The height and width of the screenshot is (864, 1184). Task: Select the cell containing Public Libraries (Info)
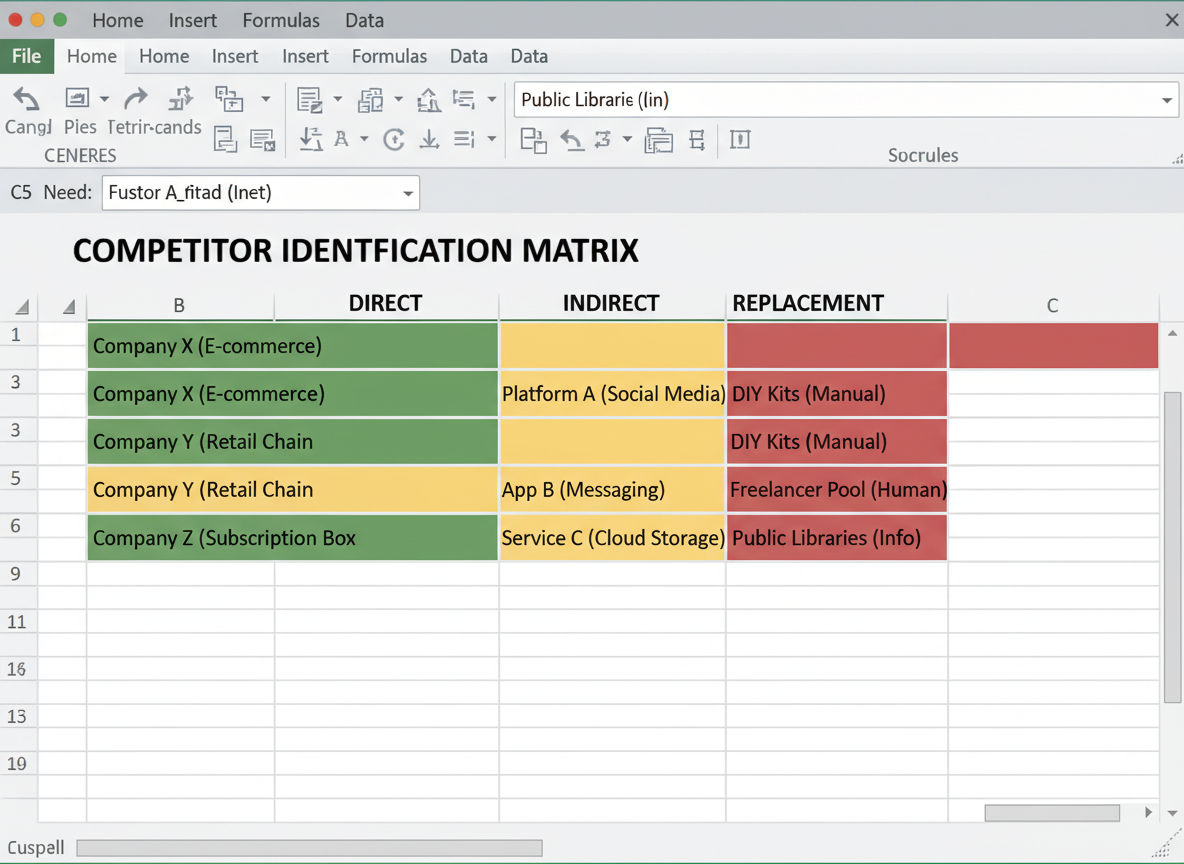pos(836,537)
